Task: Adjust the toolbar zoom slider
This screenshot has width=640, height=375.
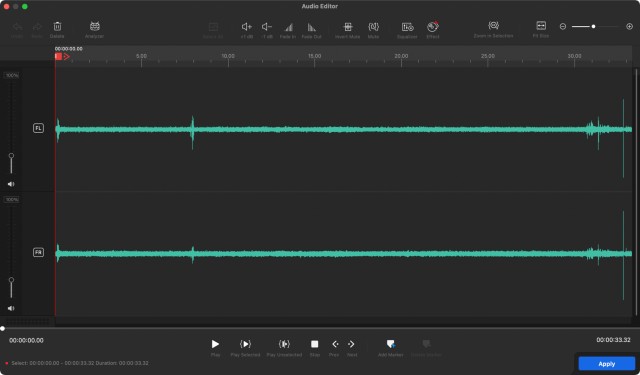Action: click(593, 27)
